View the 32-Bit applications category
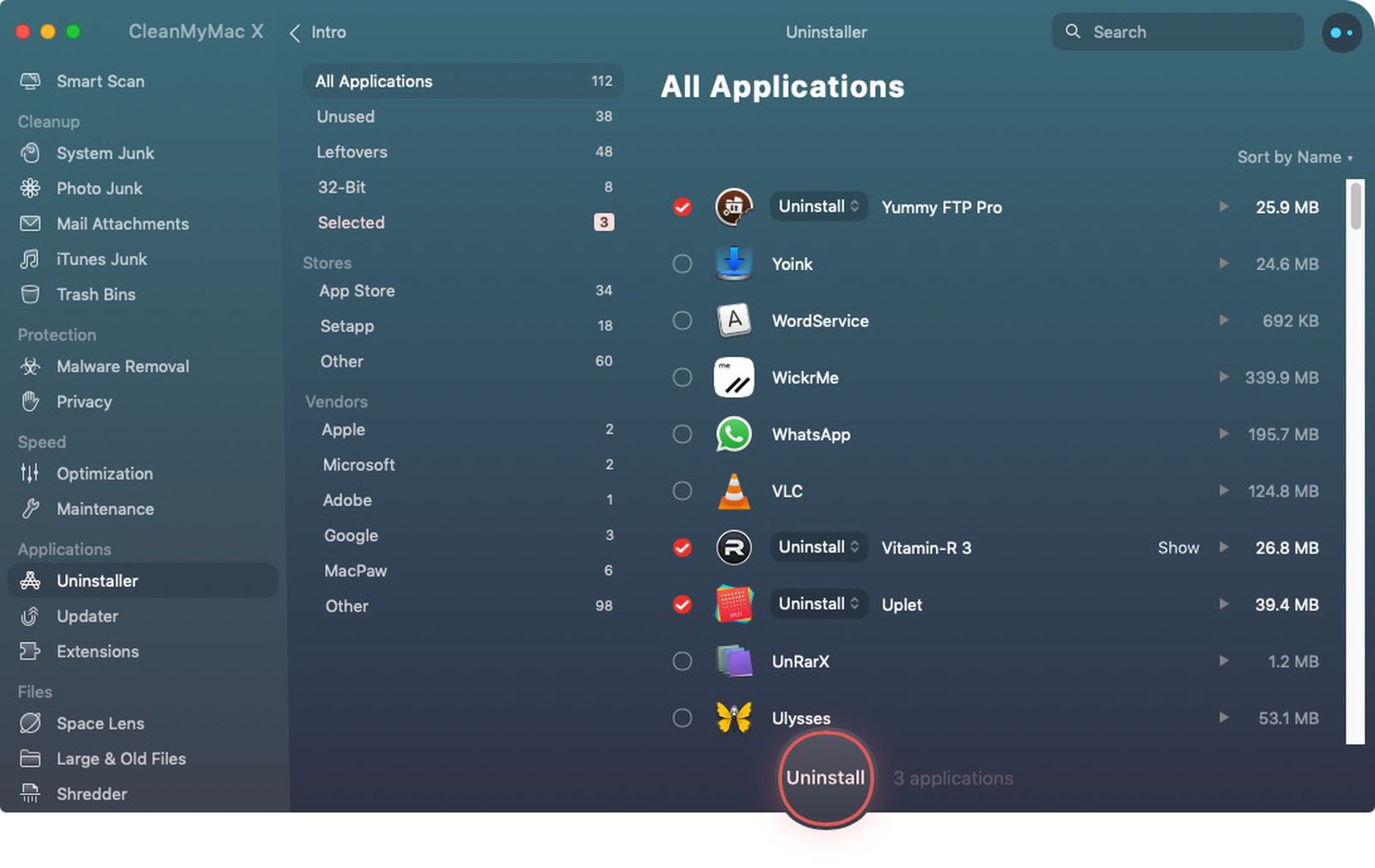Viewport: 1375px width, 868px height. click(x=343, y=187)
